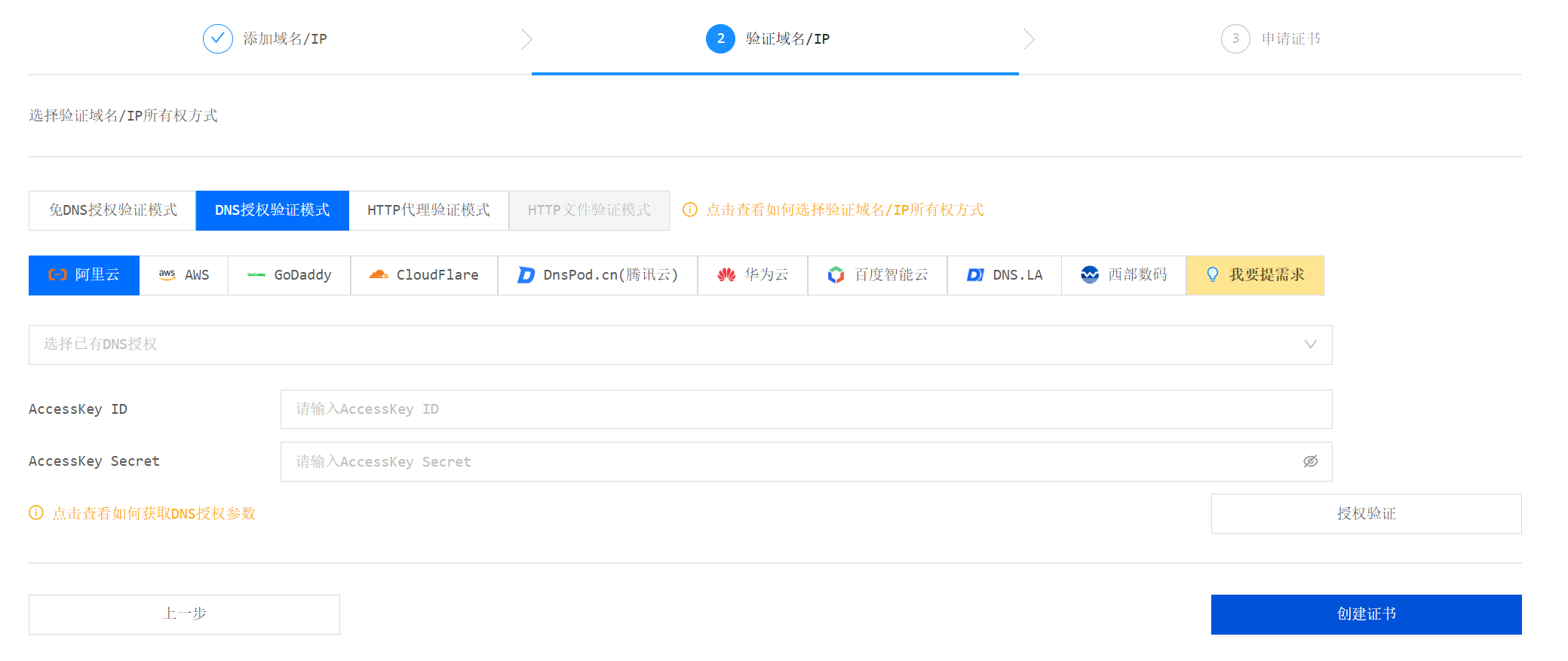Select DnsPod.cn(腾讯云) provider
This screenshot has width=1568, height=661.
coord(597,275)
